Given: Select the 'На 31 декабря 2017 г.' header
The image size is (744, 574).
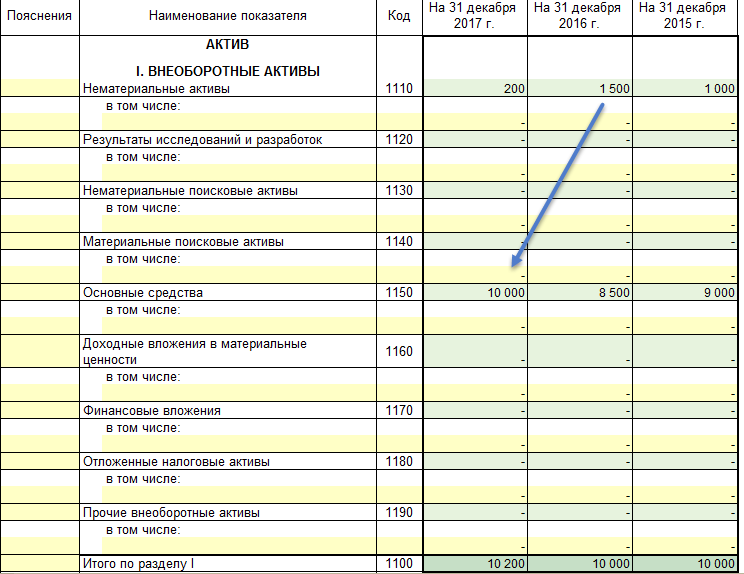Looking at the screenshot, I should pyautogui.click(x=475, y=17).
